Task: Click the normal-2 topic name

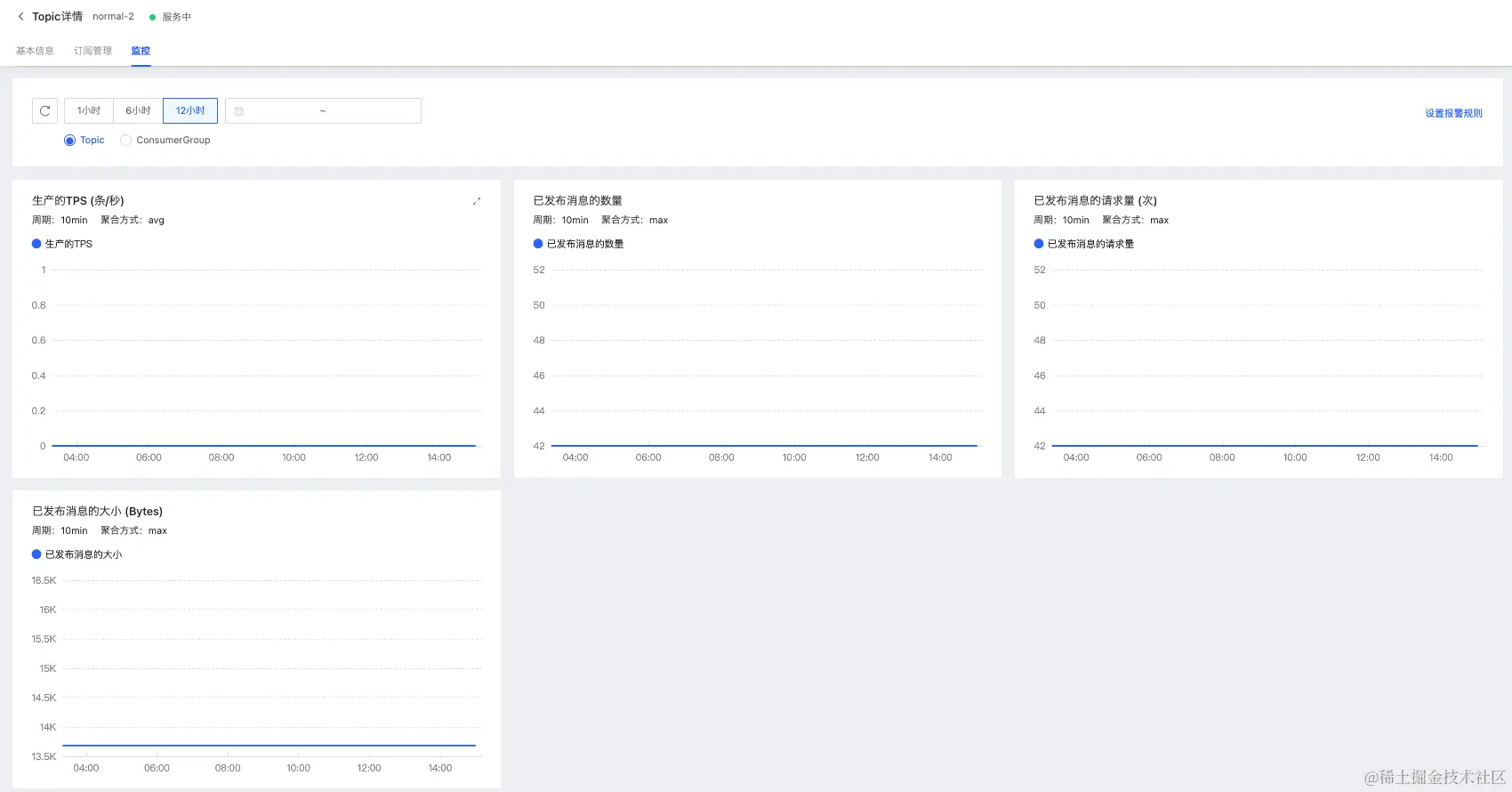Action: click(x=113, y=17)
